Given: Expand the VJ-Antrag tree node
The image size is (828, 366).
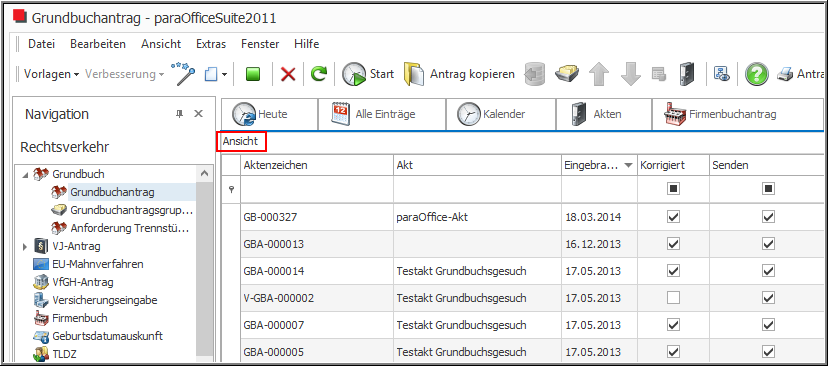Looking at the screenshot, I should [25, 246].
